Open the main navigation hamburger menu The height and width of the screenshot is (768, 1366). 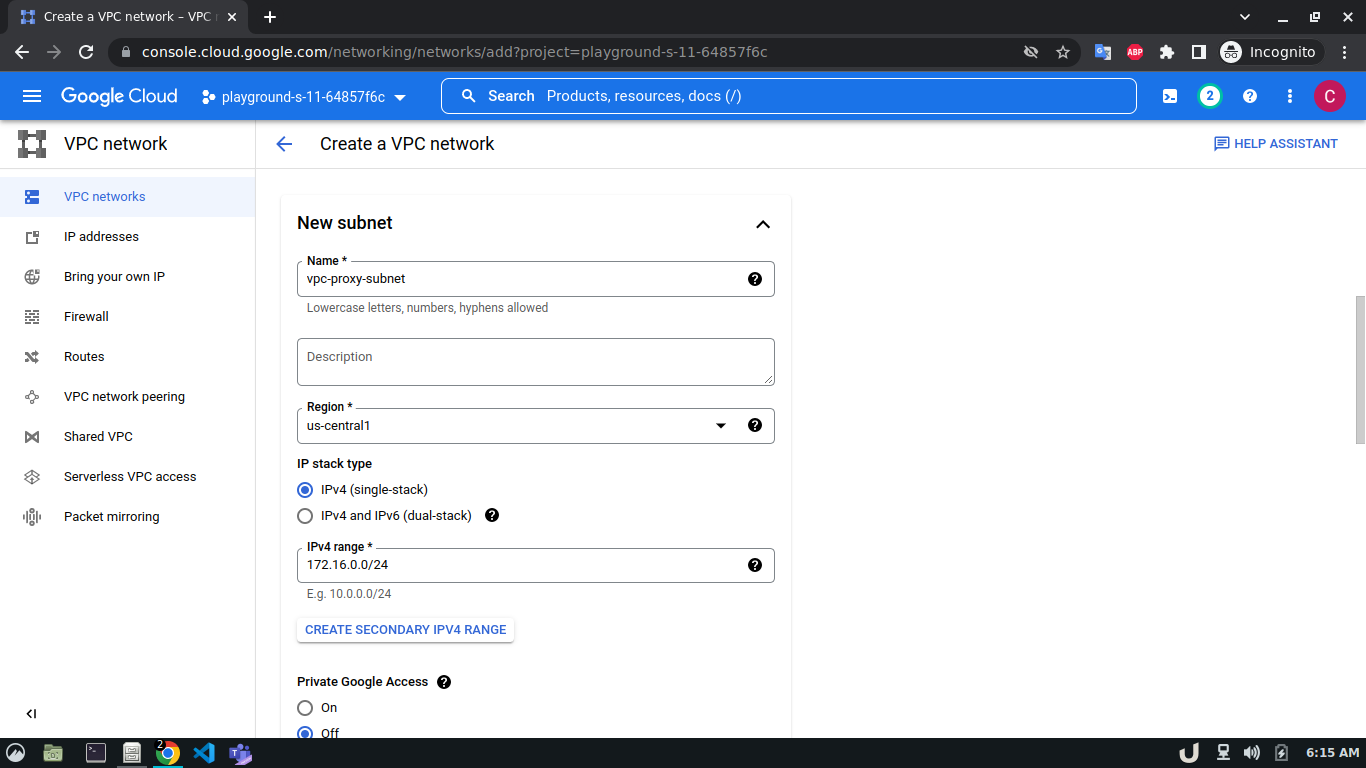(x=32, y=96)
